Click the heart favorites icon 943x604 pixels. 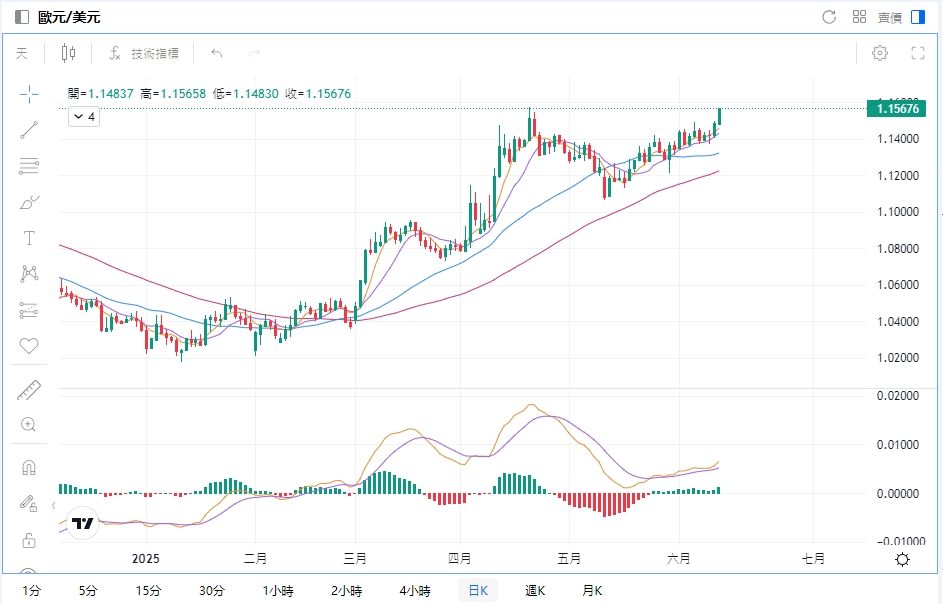[29, 346]
